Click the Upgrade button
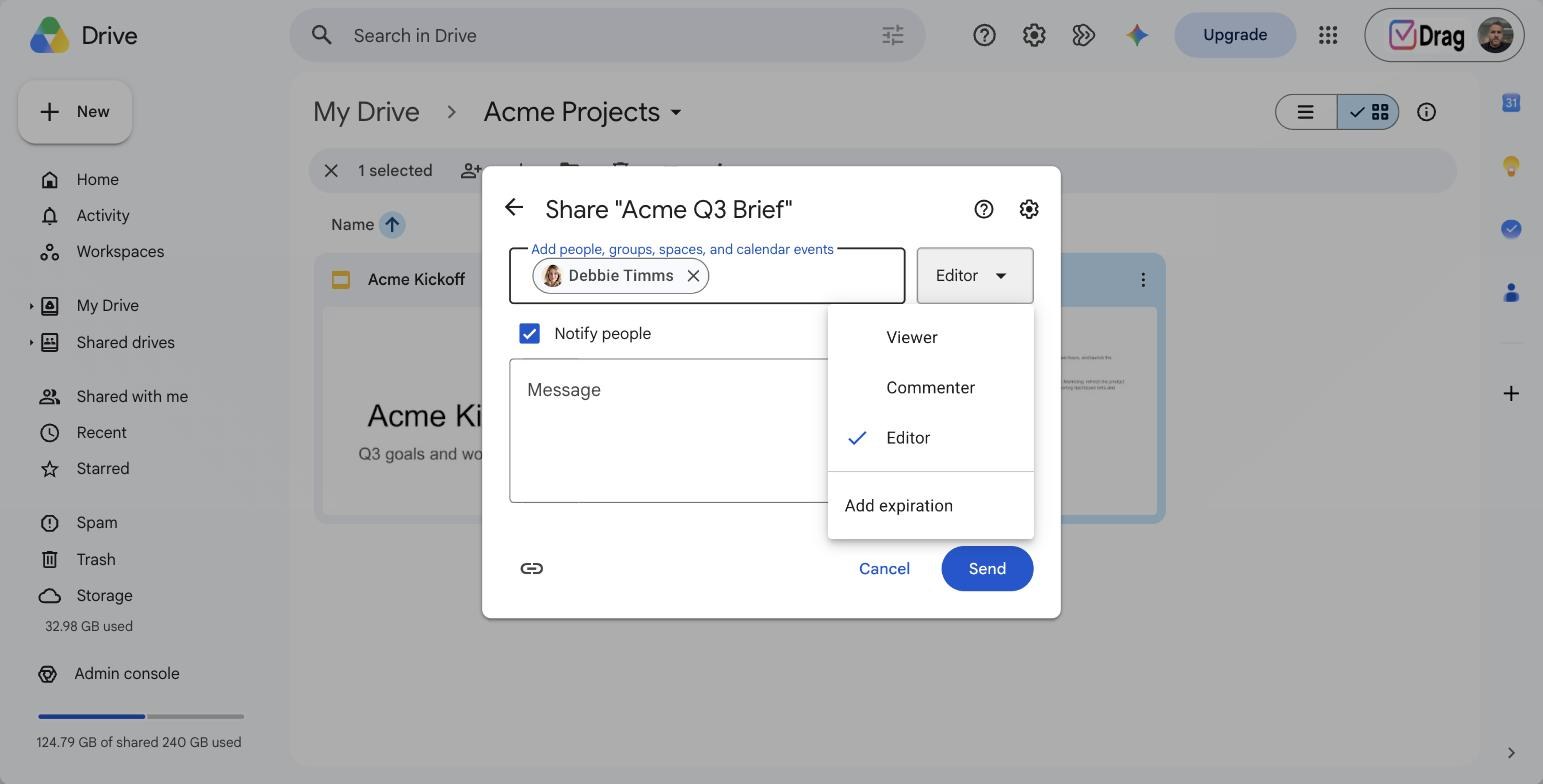 pos(1235,35)
